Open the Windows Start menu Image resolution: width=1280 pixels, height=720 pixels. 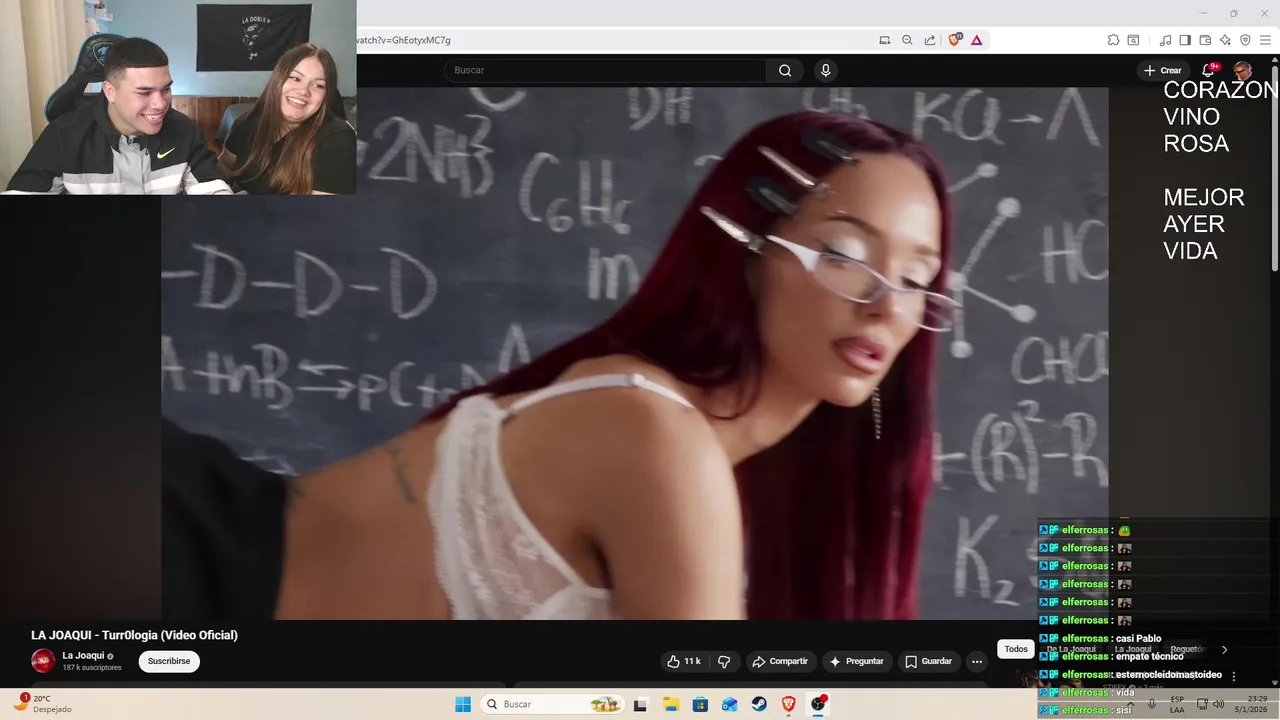click(463, 704)
